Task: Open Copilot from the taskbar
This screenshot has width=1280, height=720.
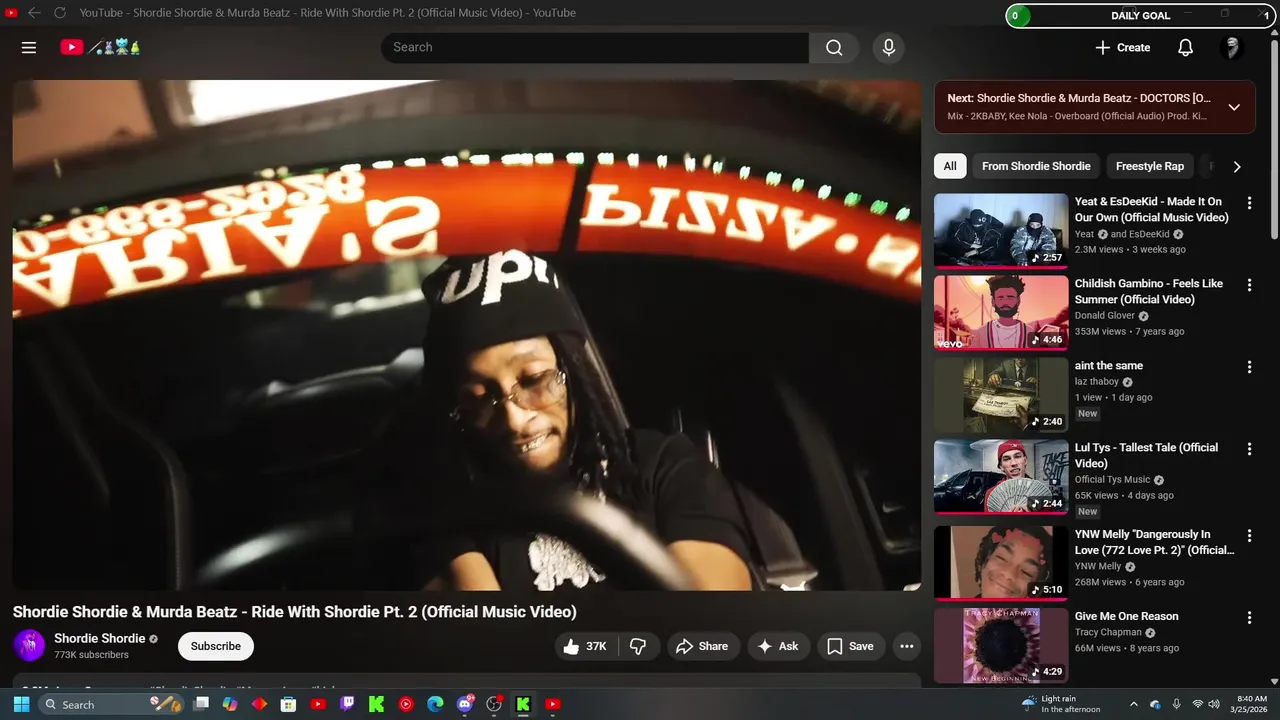Action: click(230, 704)
